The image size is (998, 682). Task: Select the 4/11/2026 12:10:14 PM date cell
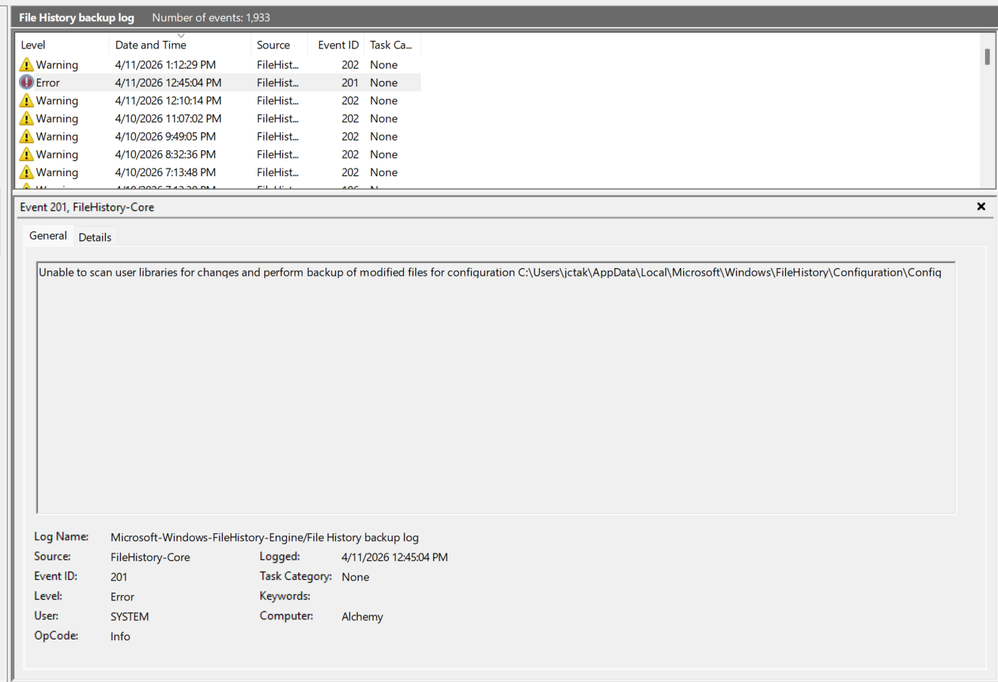tap(168, 101)
